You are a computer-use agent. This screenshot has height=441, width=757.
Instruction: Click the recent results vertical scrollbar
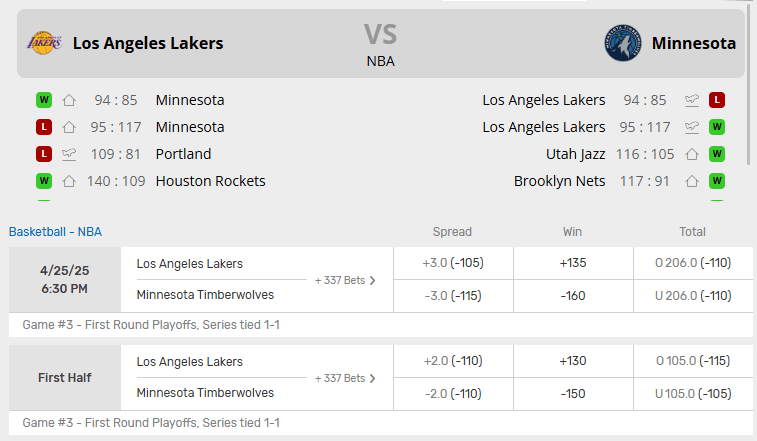click(x=749, y=87)
